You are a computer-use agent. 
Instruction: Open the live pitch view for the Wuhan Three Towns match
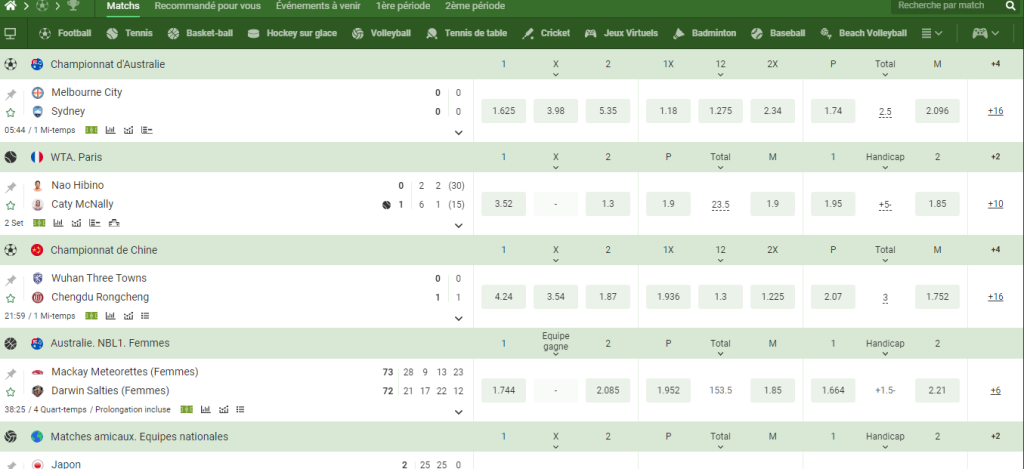(x=91, y=315)
